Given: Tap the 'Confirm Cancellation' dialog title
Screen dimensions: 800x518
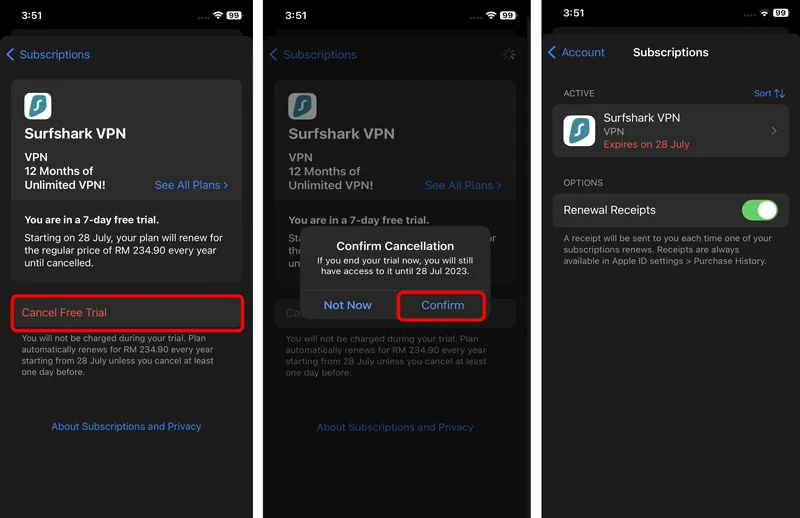Looking at the screenshot, I should click(395, 246).
